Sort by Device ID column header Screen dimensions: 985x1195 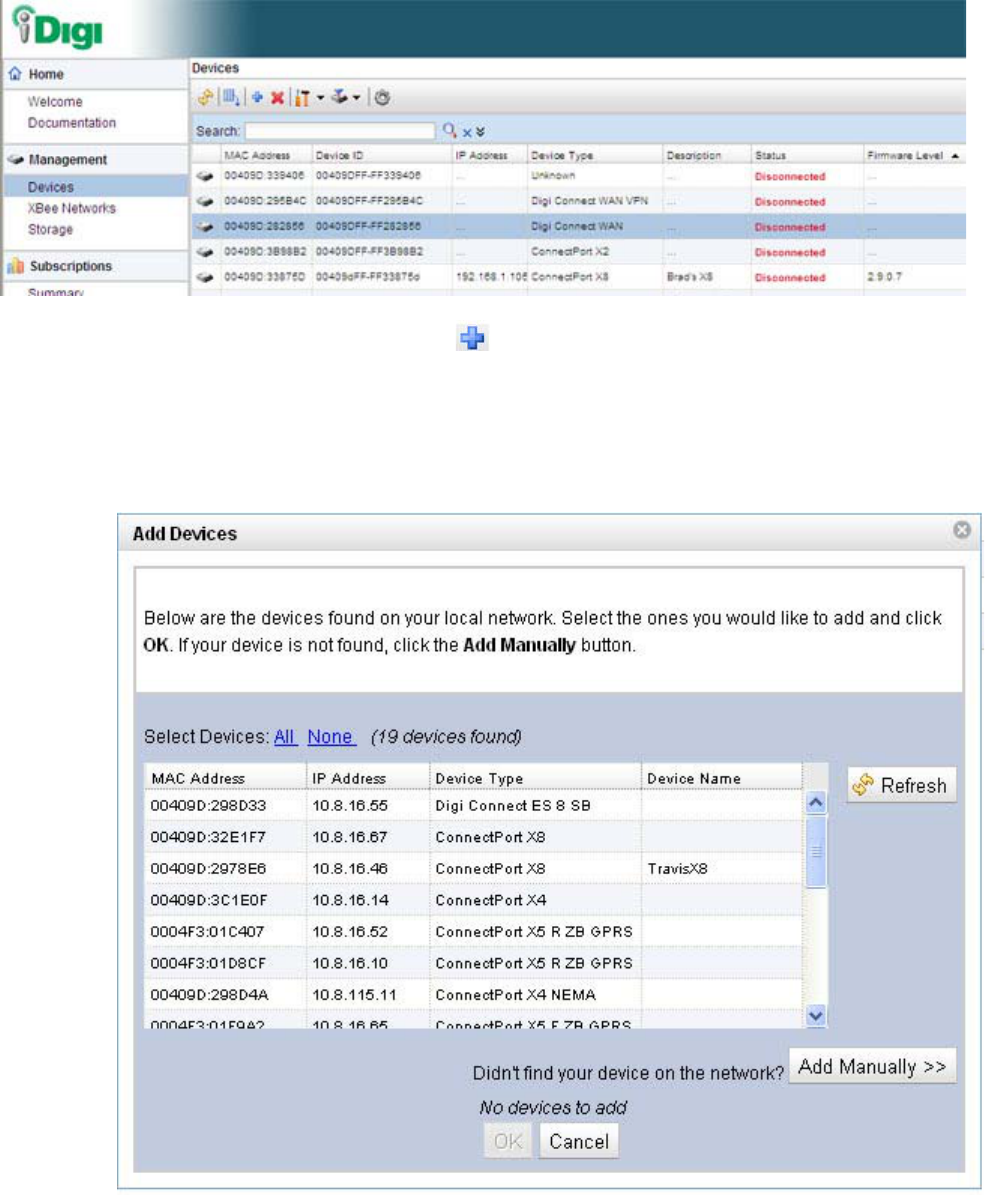340,155
